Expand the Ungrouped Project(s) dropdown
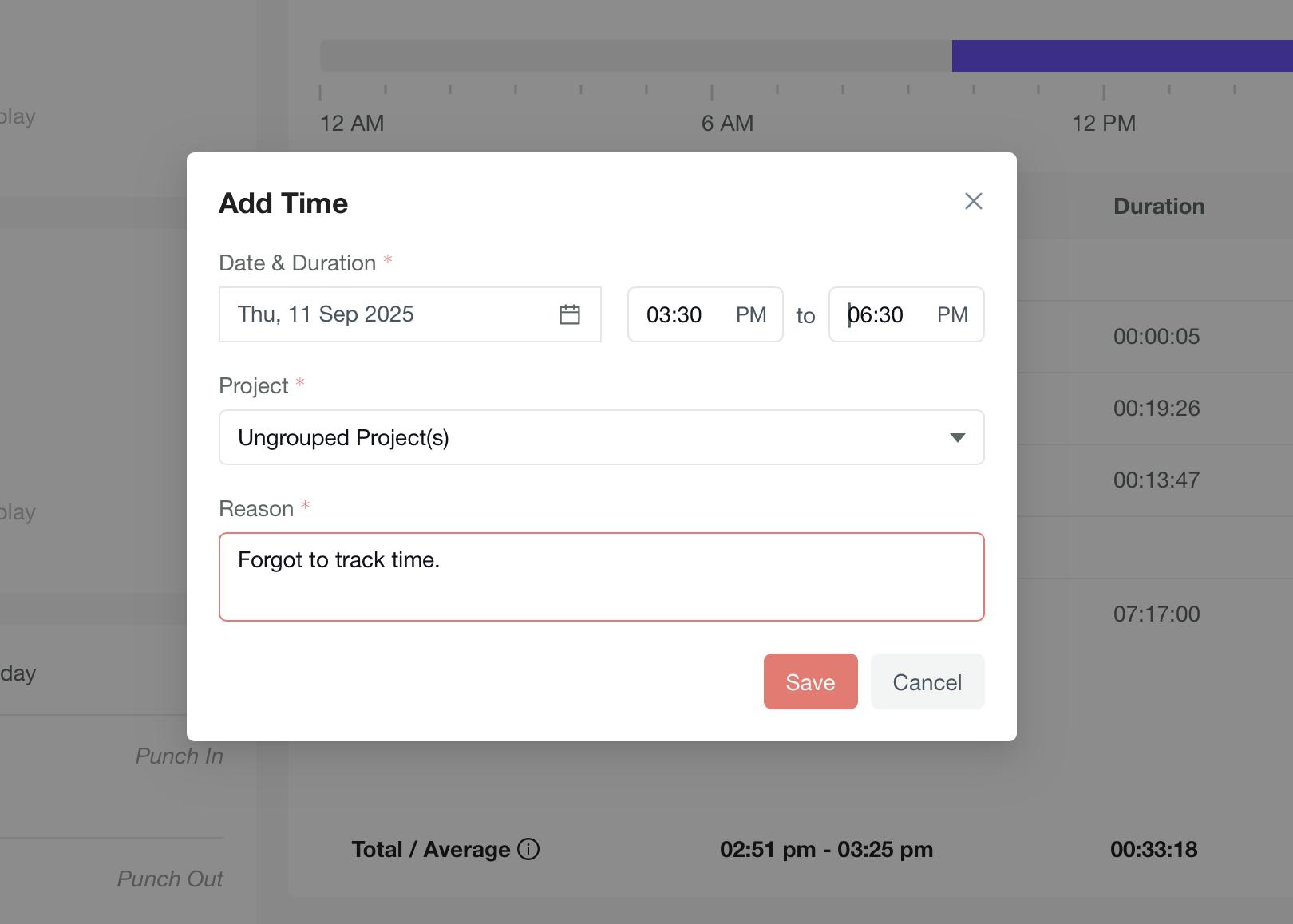The height and width of the screenshot is (924, 1293). pyautogui.click(x=600, y=437)
